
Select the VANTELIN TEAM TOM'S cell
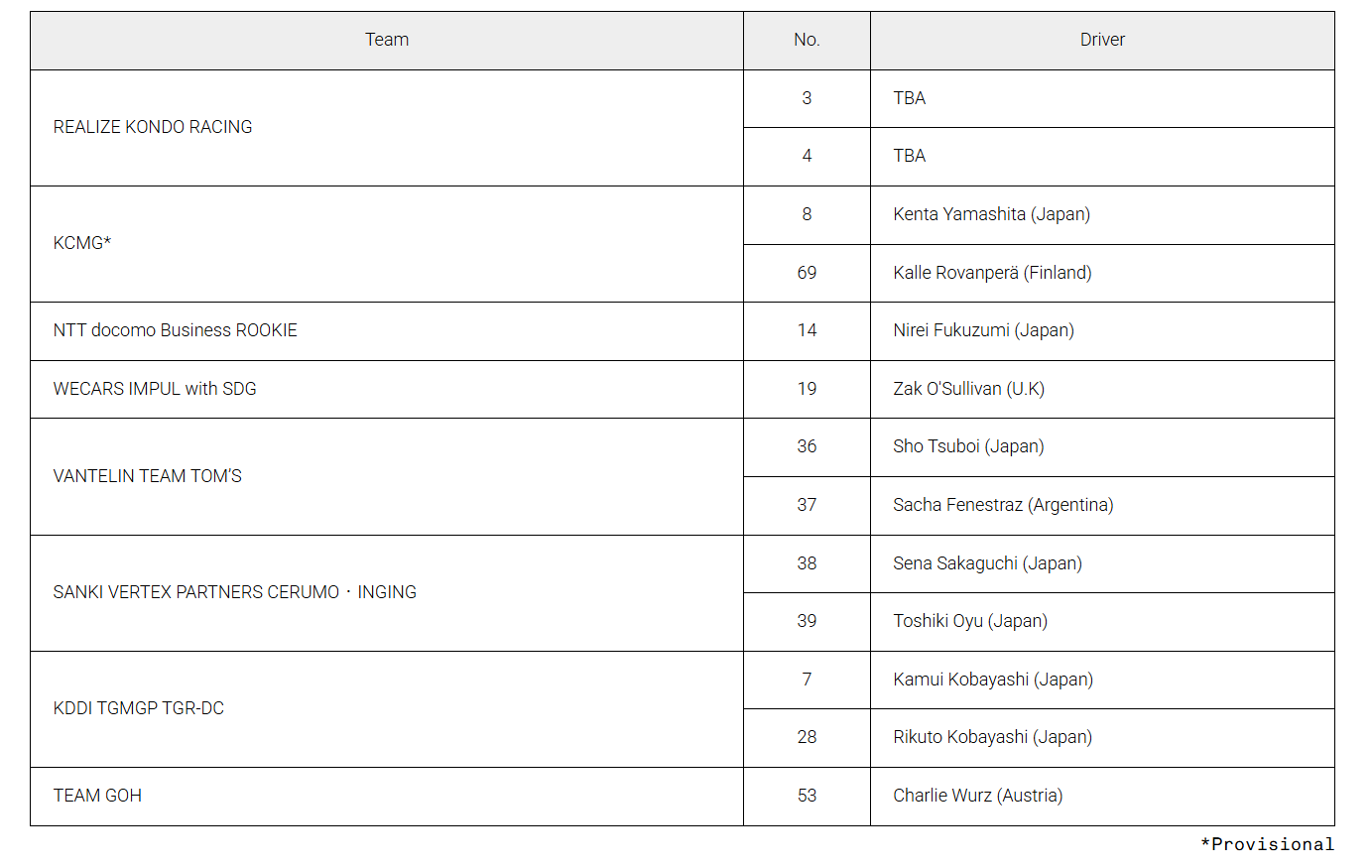pyautogui.click(x=148, y=476)
